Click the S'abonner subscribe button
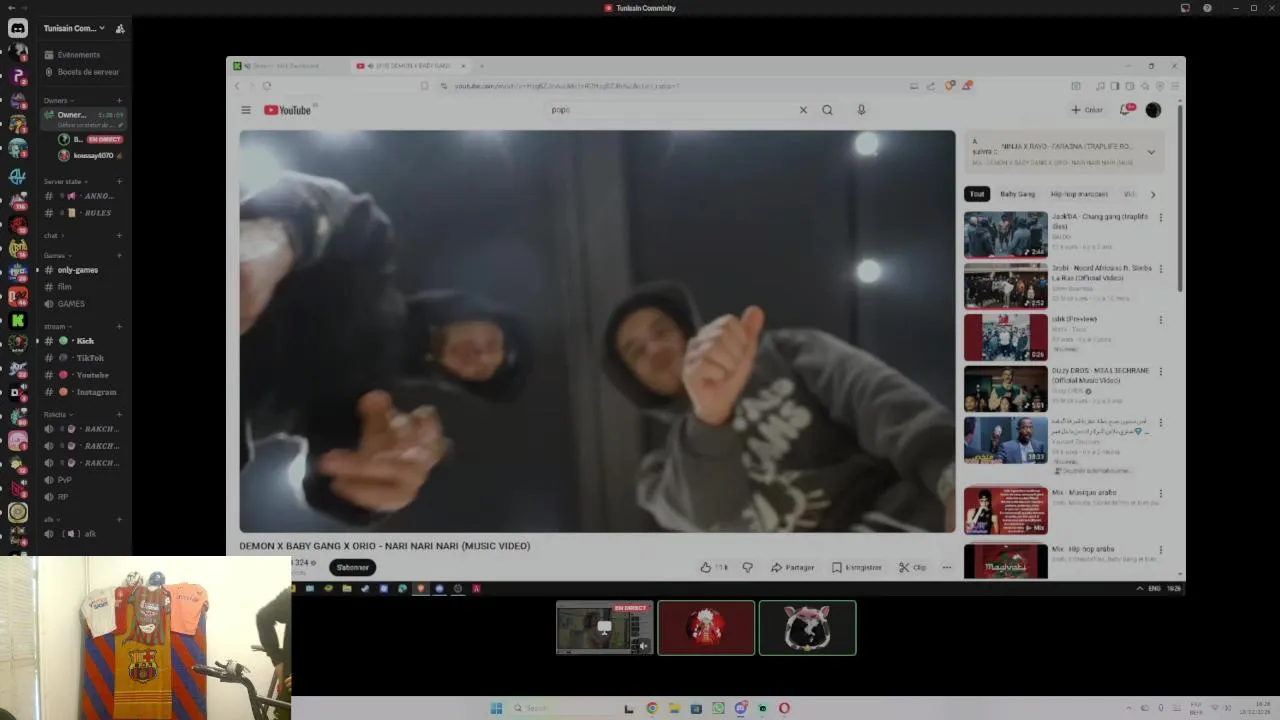Viewport: 1280px width, 720px height. point(352,567)
